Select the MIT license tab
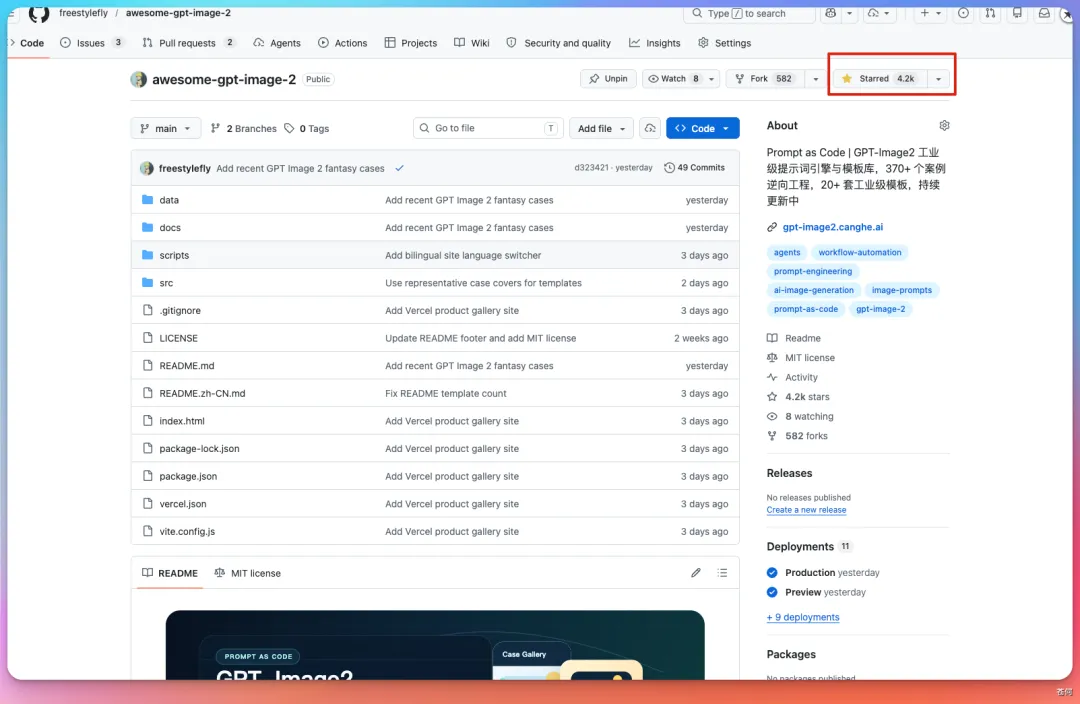 (247, 573)
